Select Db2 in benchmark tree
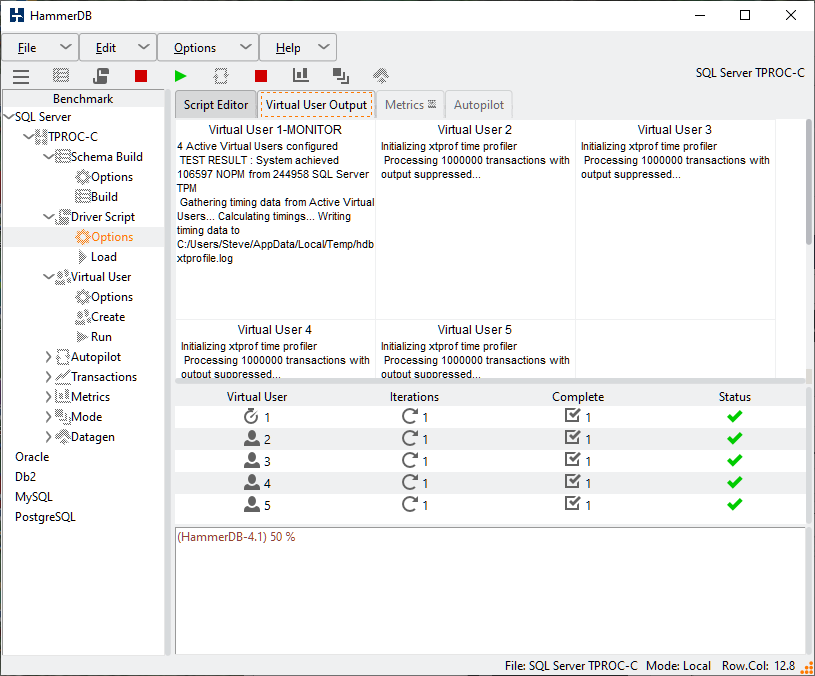The height and width of the screenshot is (676, 815). 25,477
